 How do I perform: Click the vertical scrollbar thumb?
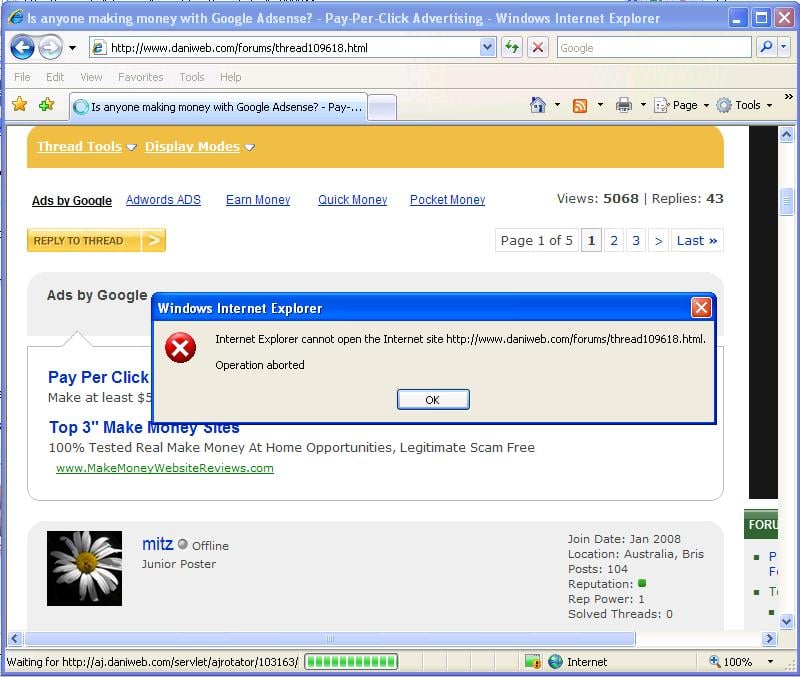tap(786, 202)
